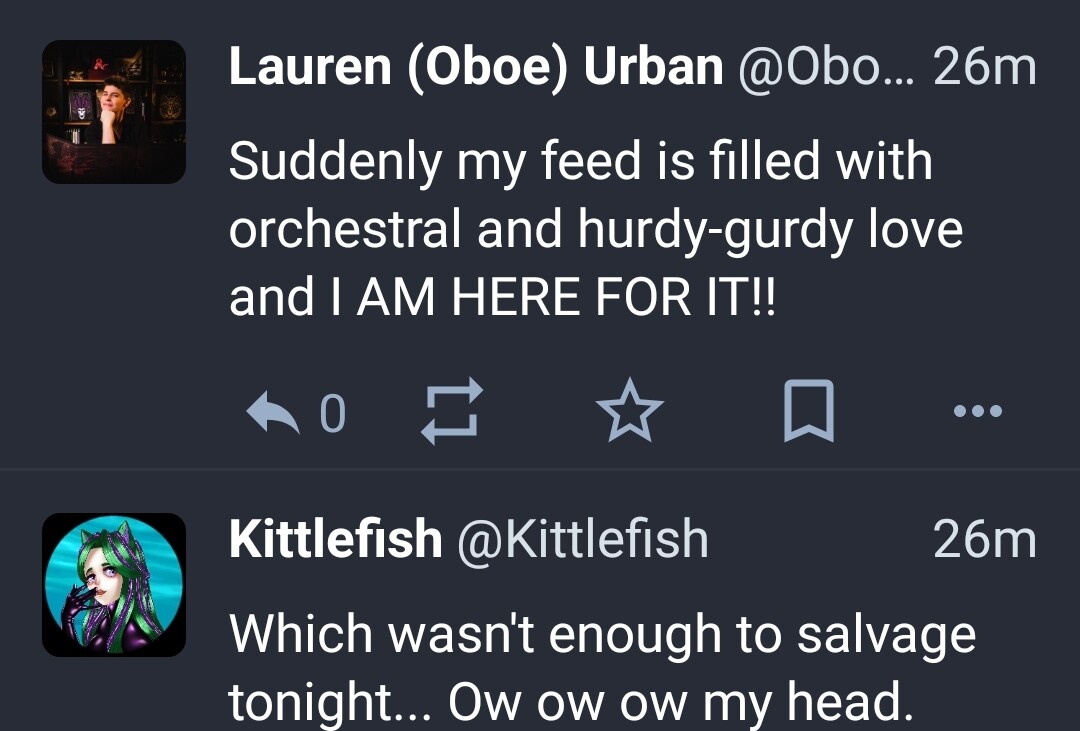The width and height of the screenshot is (1080, 731).
Task: Open the 26m timestamp on Lauren's post
Action: click(984, 68)
